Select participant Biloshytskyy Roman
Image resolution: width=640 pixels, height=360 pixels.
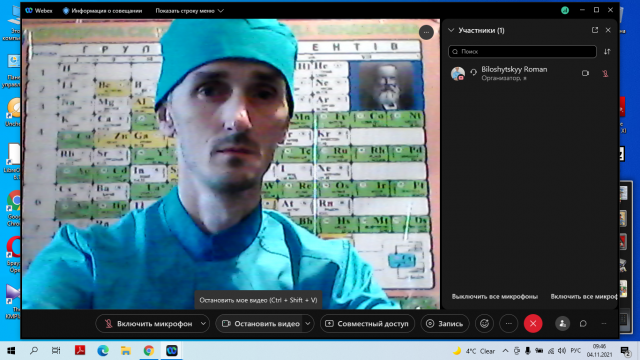click(x=531, y=73)
